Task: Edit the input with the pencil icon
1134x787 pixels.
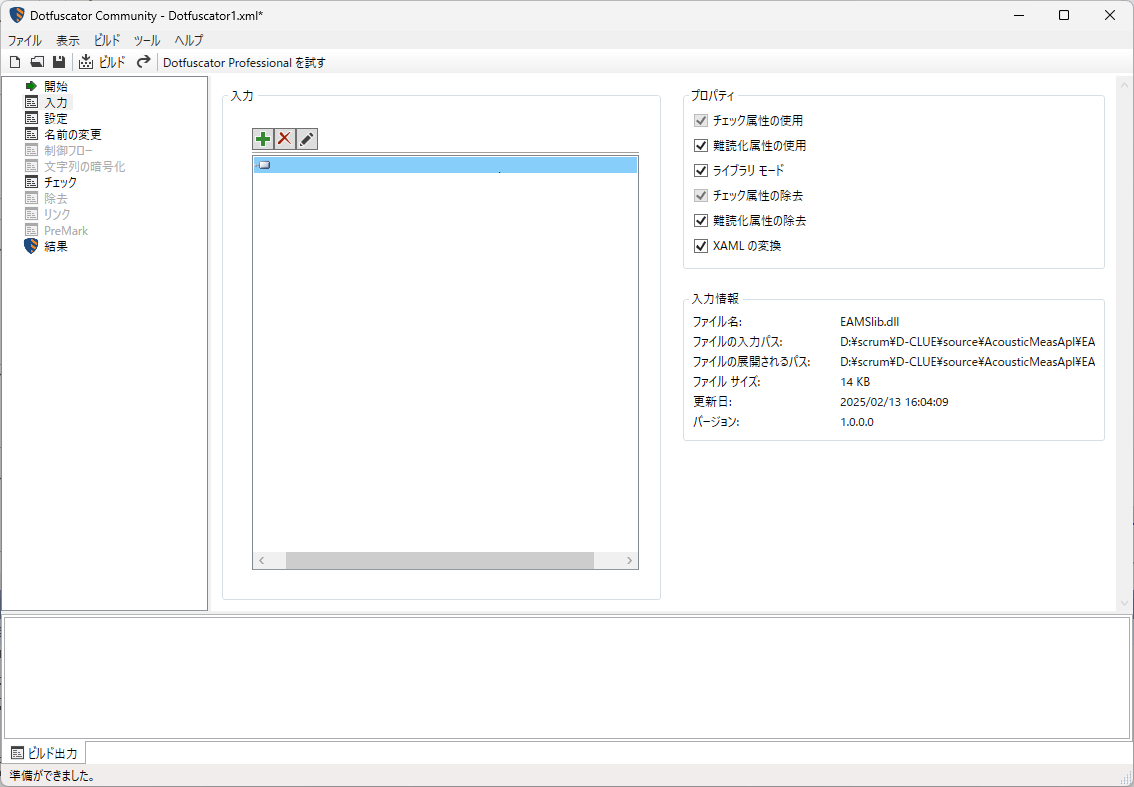Action: (307, 139)
